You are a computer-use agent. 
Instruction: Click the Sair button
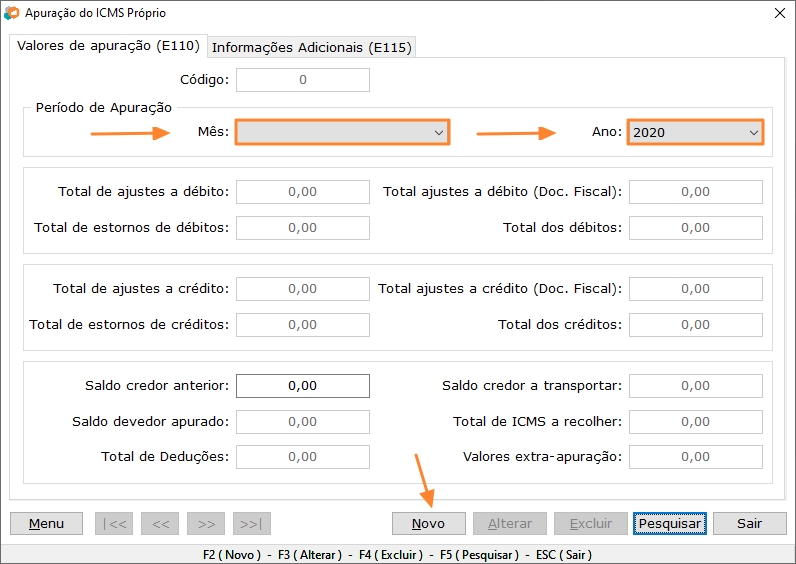tap(750, 523)
